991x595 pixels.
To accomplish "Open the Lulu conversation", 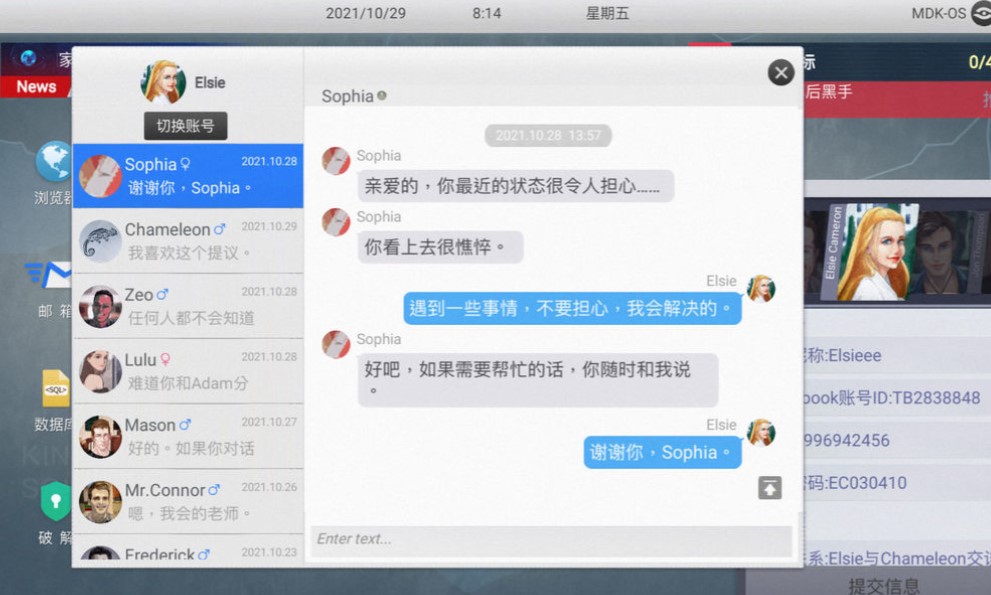I will 188,371.
